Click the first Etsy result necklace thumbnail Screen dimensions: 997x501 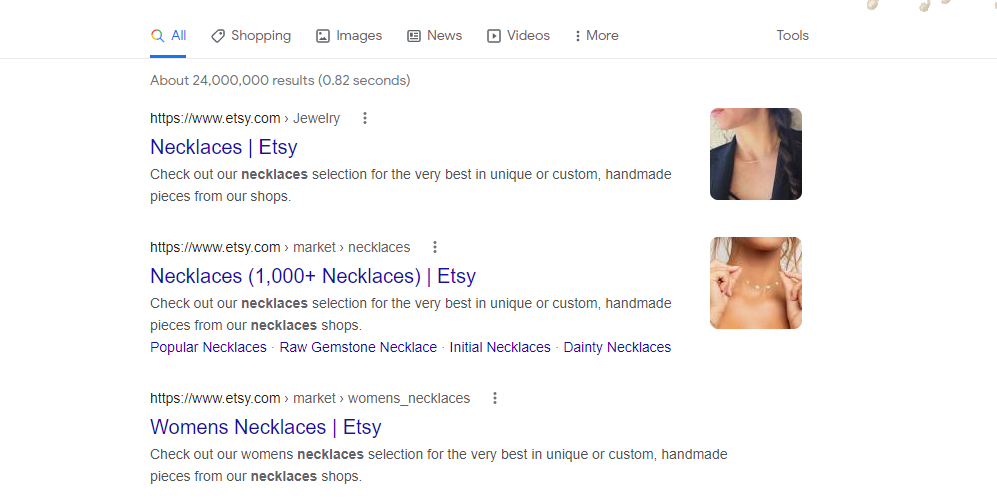pos(756,154)
